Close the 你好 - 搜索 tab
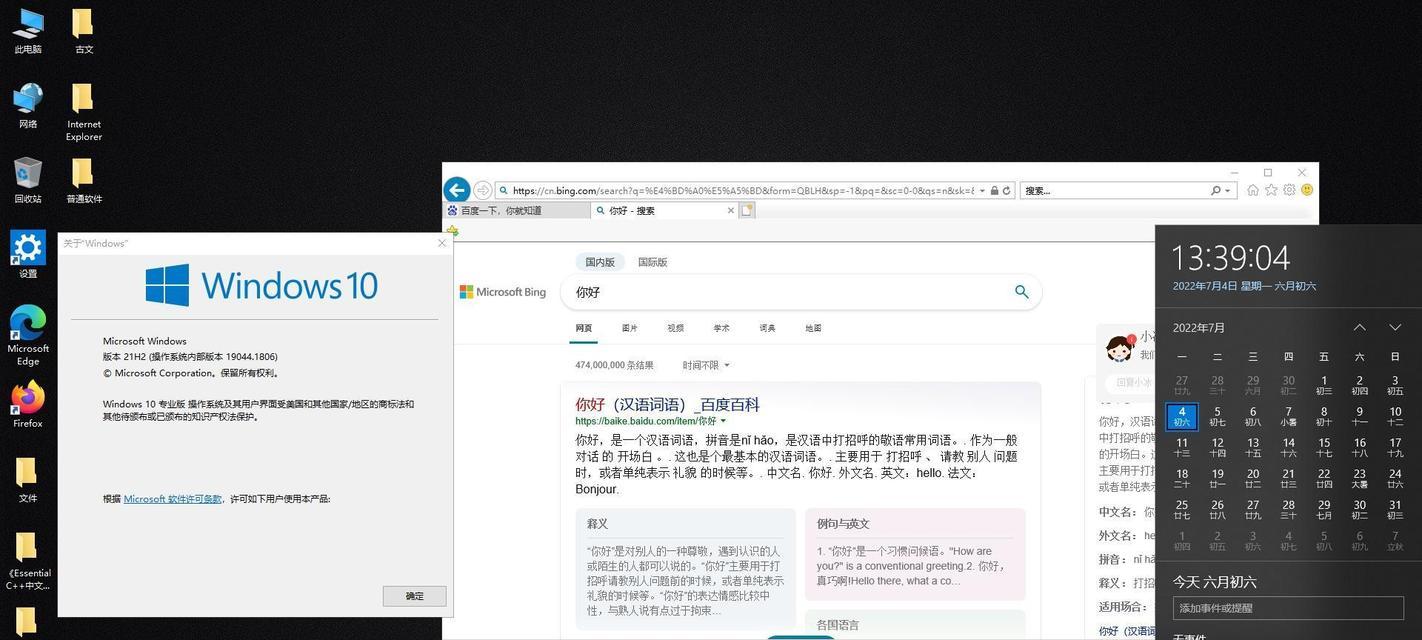 tap(730, 210)
